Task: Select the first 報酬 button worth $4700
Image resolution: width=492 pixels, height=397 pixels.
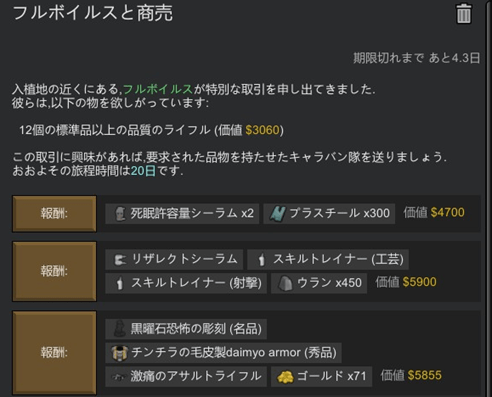Action: [x=54, y=214]
